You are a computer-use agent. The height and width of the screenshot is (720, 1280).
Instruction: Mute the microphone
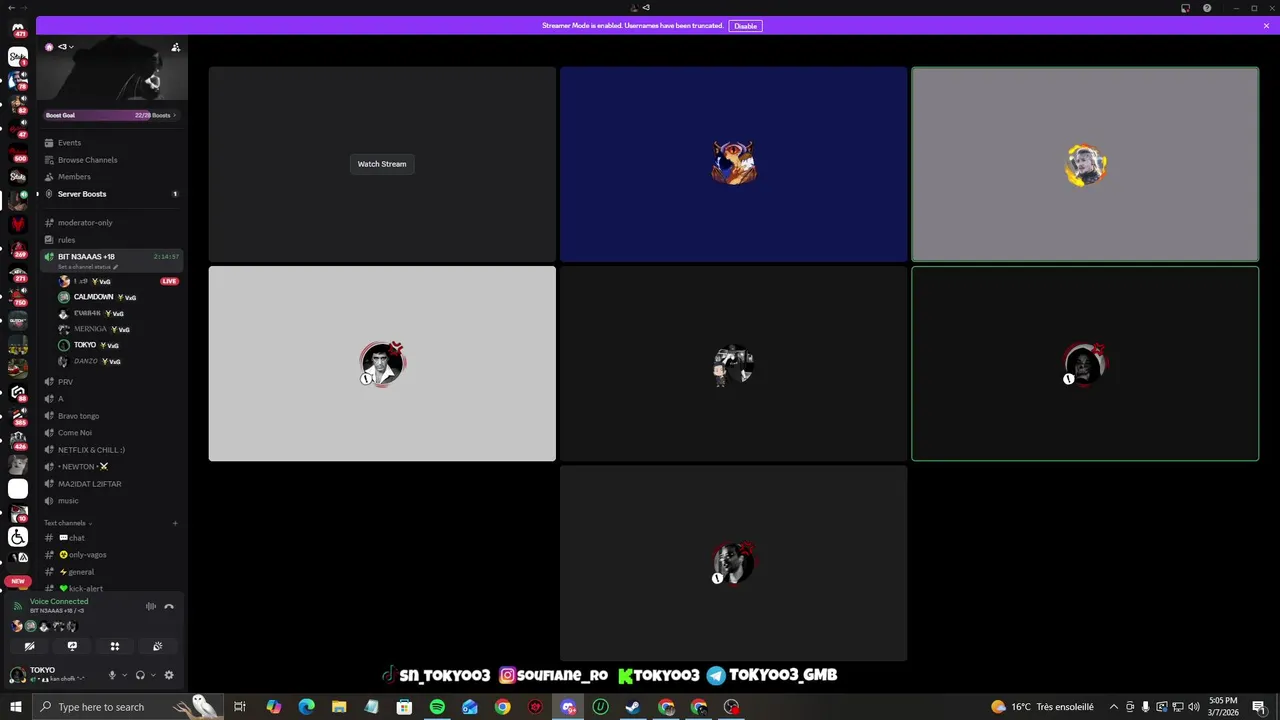[112, 675]
